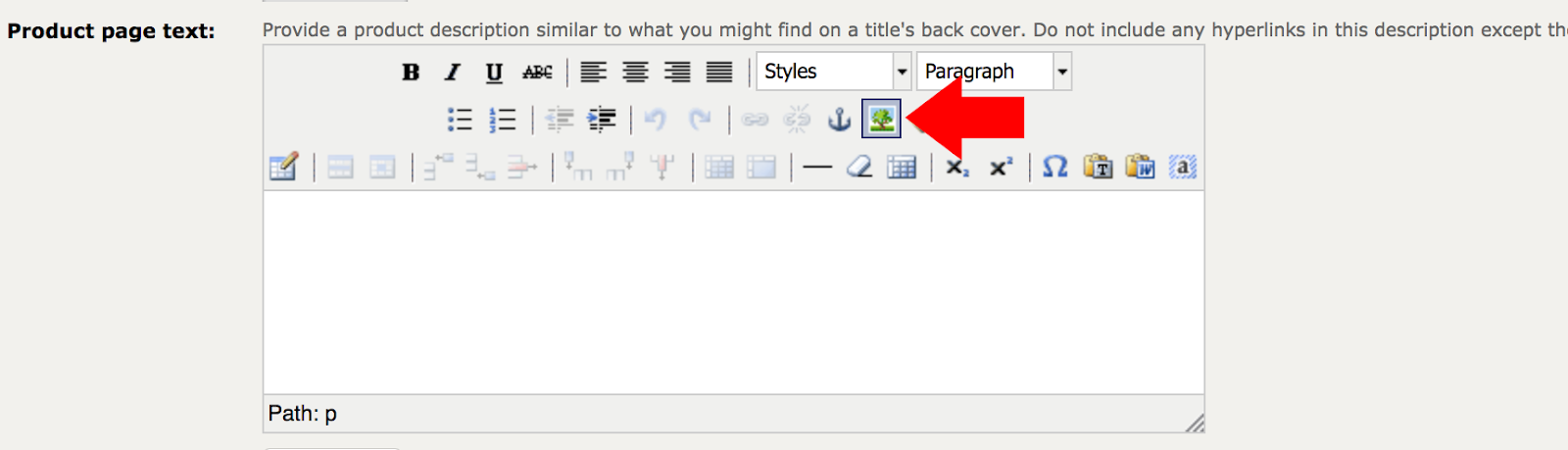Insert an anchor
1568x450 pixels.
click(839, 120)
